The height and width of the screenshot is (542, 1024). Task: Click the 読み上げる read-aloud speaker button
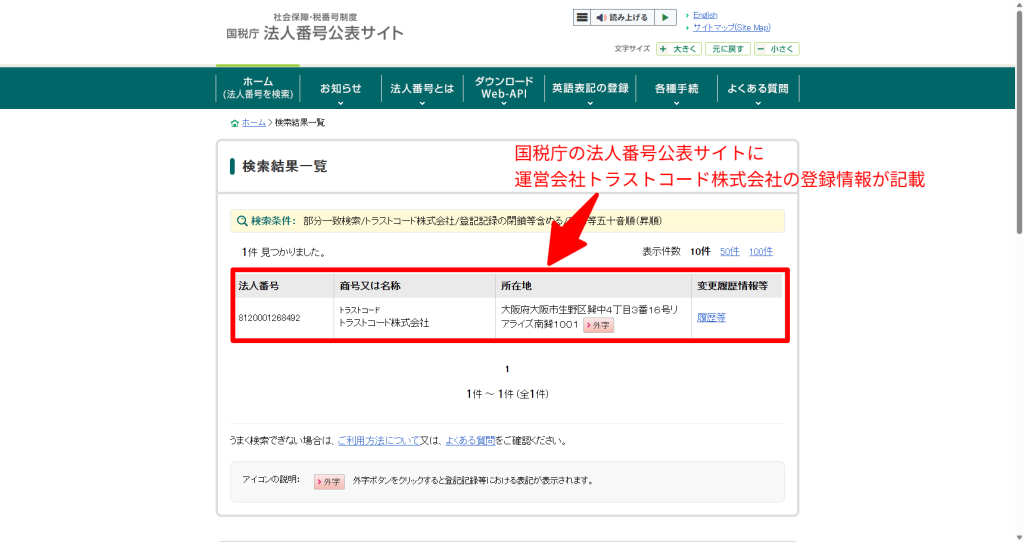(x=622, y=18)
